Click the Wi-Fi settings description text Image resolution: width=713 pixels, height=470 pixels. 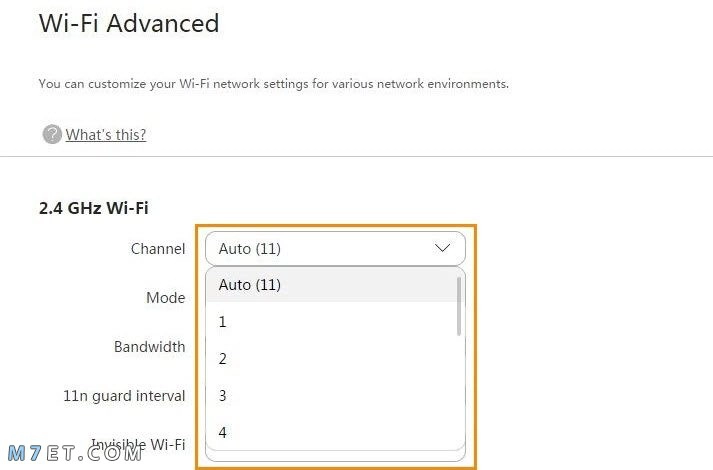[x=274, y=84]
